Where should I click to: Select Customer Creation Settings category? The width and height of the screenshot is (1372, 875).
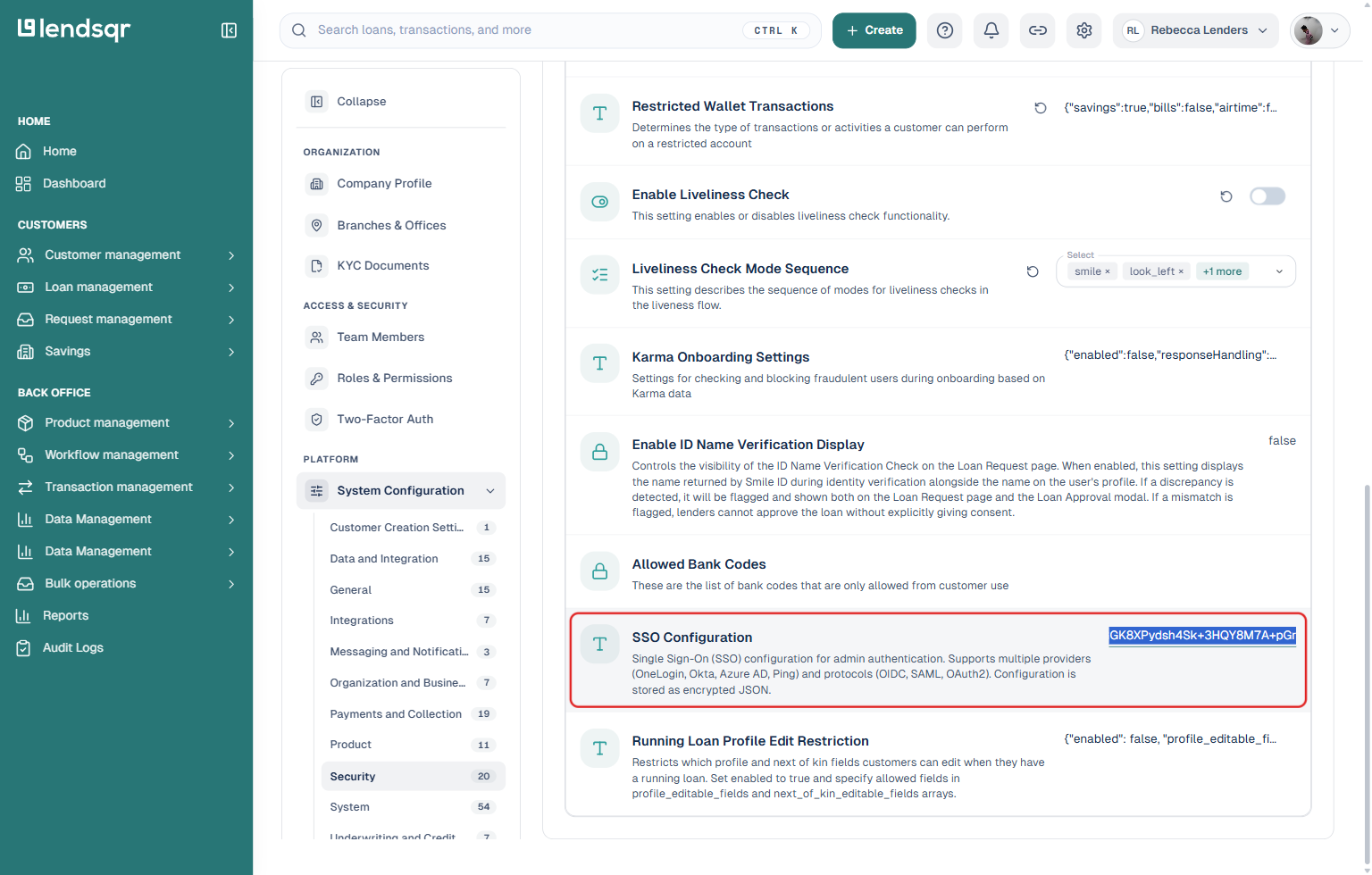[413, 528]
